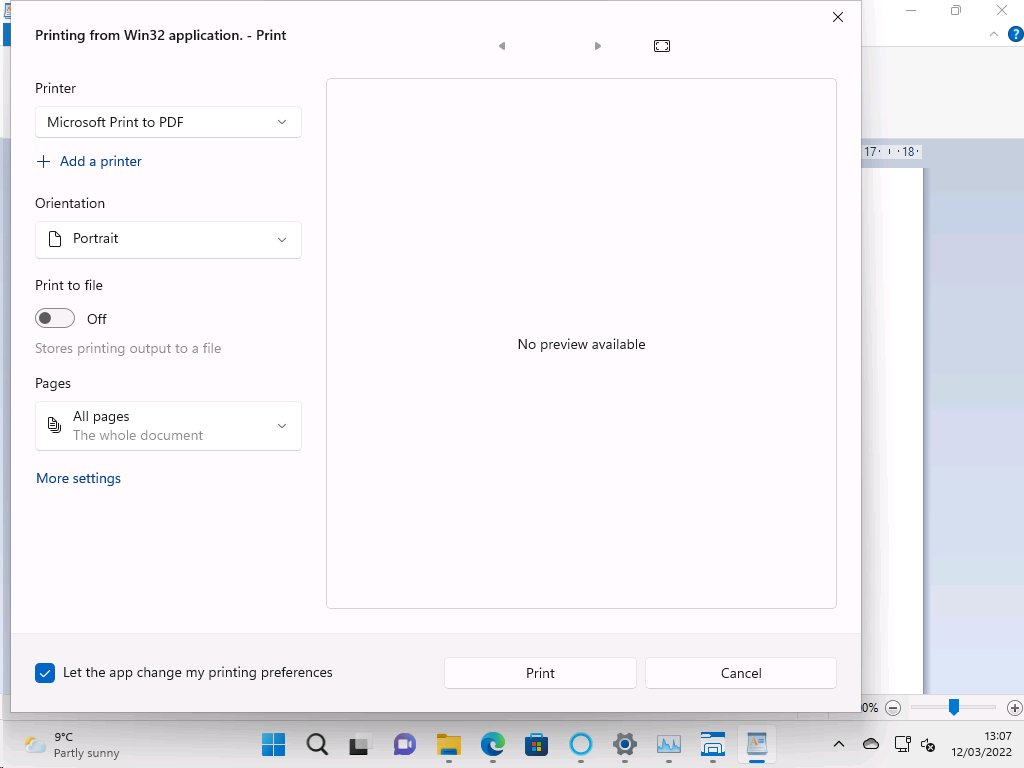Image resolution: width=1024 pixels, height=768 pixels.
Task: Click the network tray icon
Action: pos(903,744)
